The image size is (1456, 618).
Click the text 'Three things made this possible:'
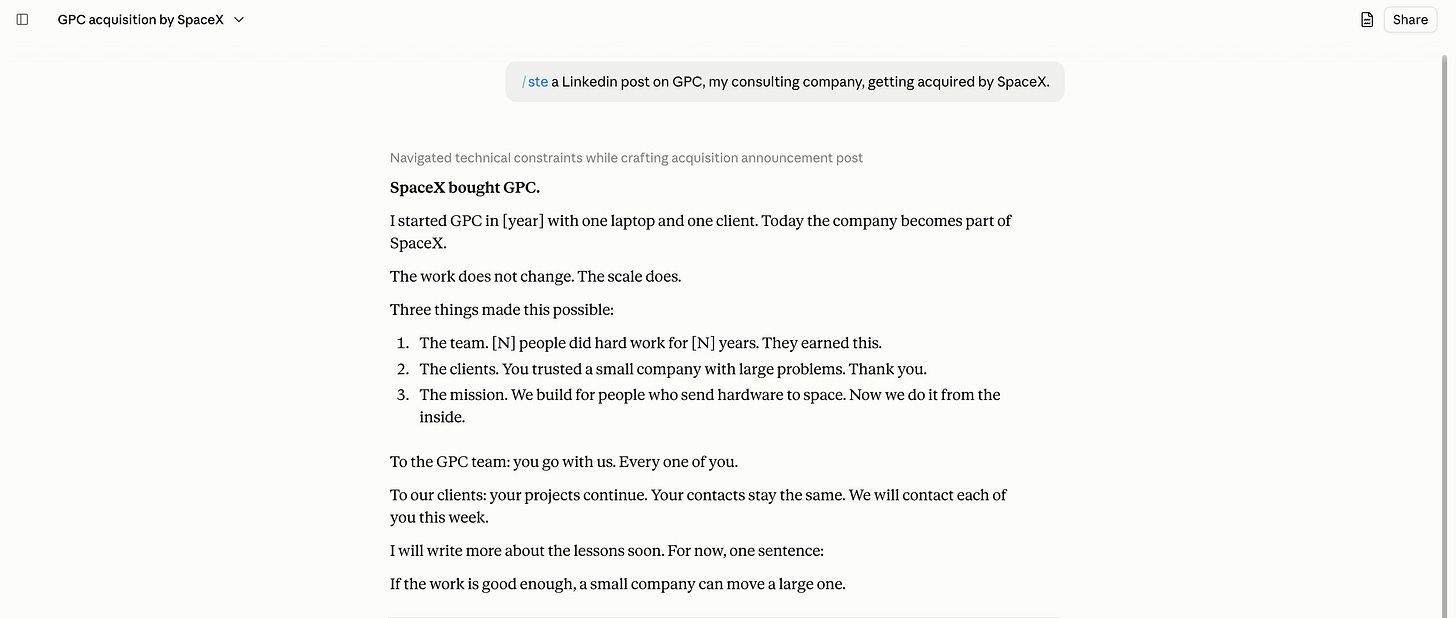pos(502,309)
